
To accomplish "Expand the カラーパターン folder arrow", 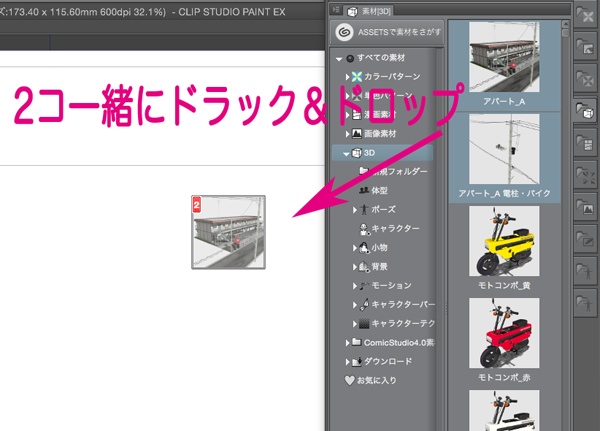I will click(347, 77).
